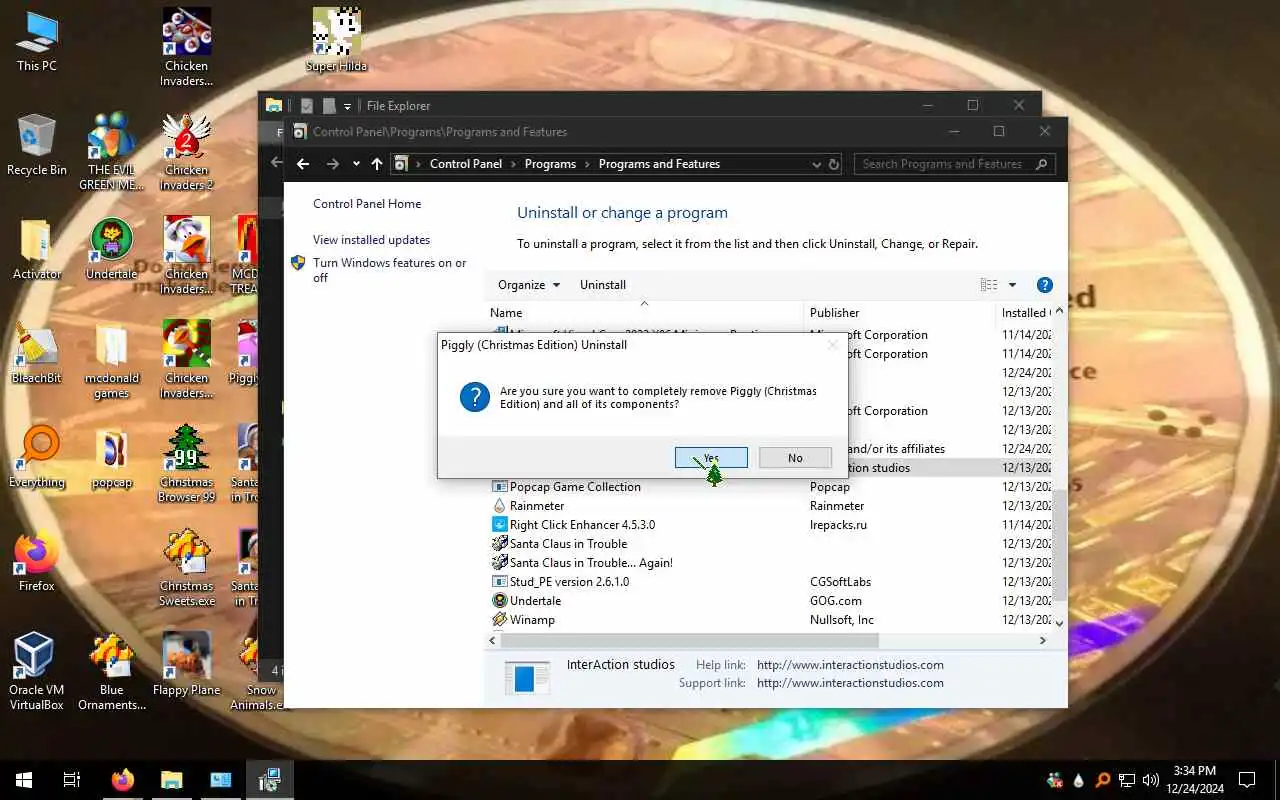Click horizontal scrollbar right arrow
The image size is (1280, 800).
1043,640
